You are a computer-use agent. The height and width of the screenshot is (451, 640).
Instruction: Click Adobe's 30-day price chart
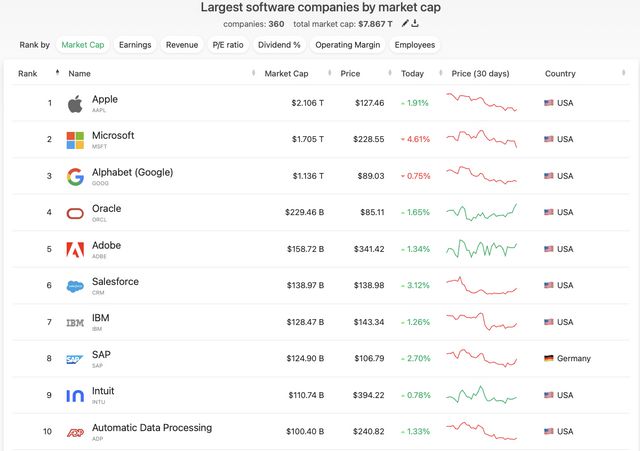(x=482, y=249)
